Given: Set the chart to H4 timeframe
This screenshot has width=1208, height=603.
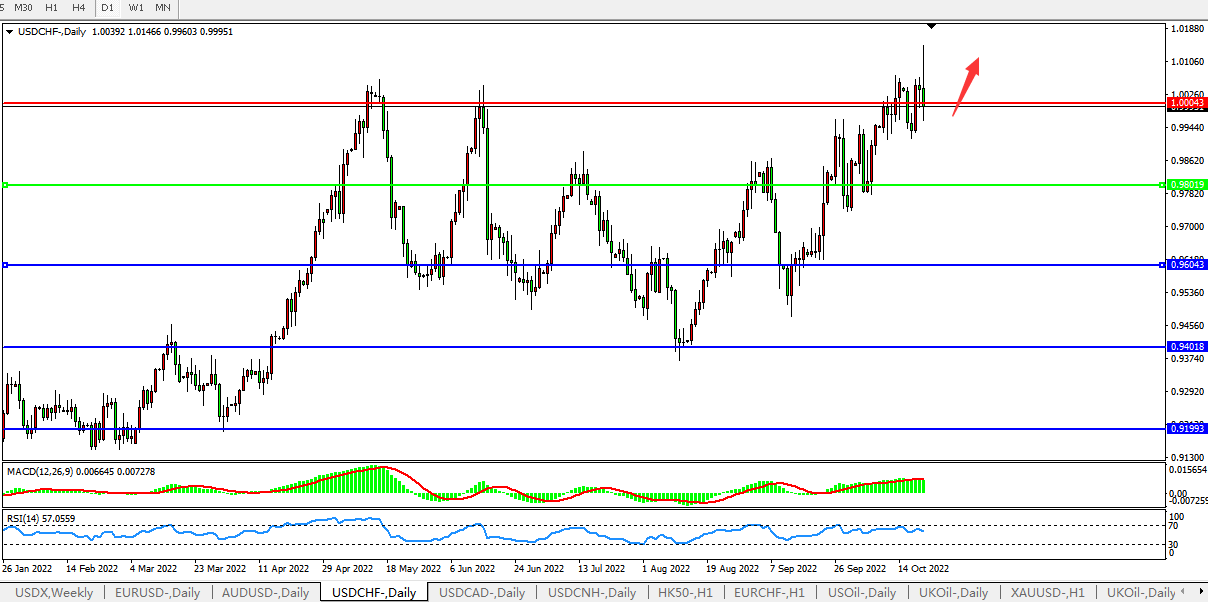Looking at the screenshot, I should pos(79,7).
